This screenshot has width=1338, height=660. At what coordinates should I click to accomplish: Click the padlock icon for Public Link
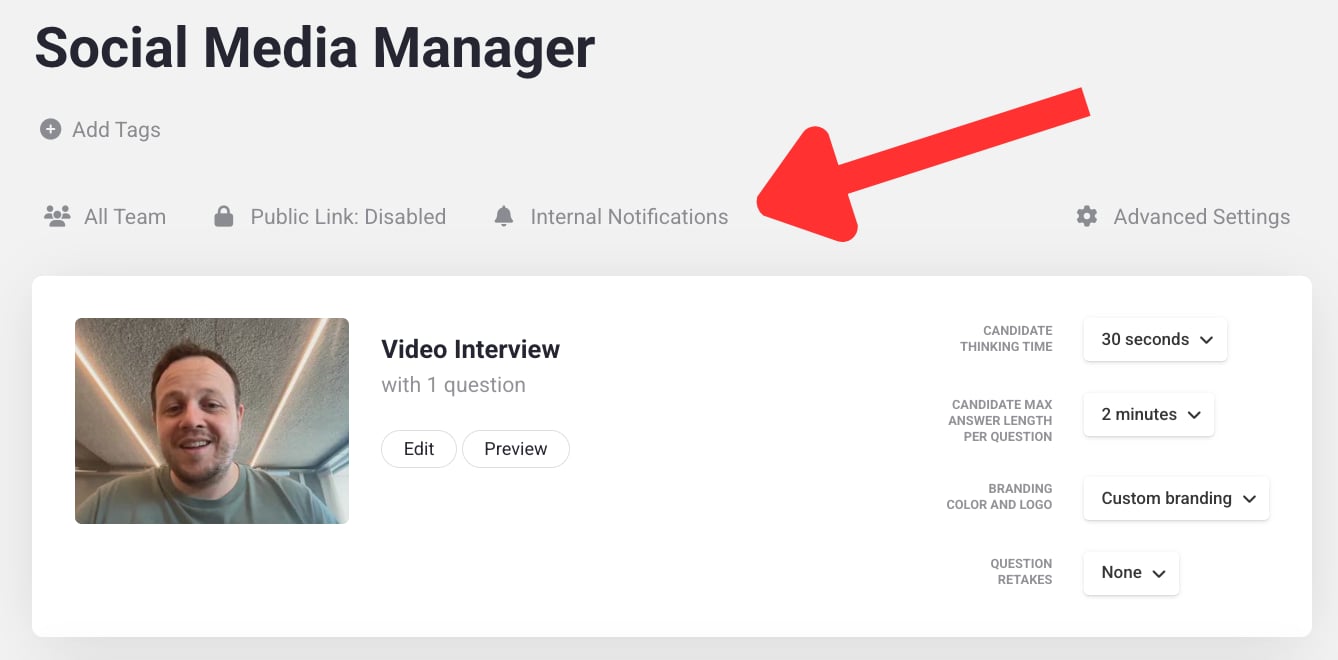(x=224, y=216)
